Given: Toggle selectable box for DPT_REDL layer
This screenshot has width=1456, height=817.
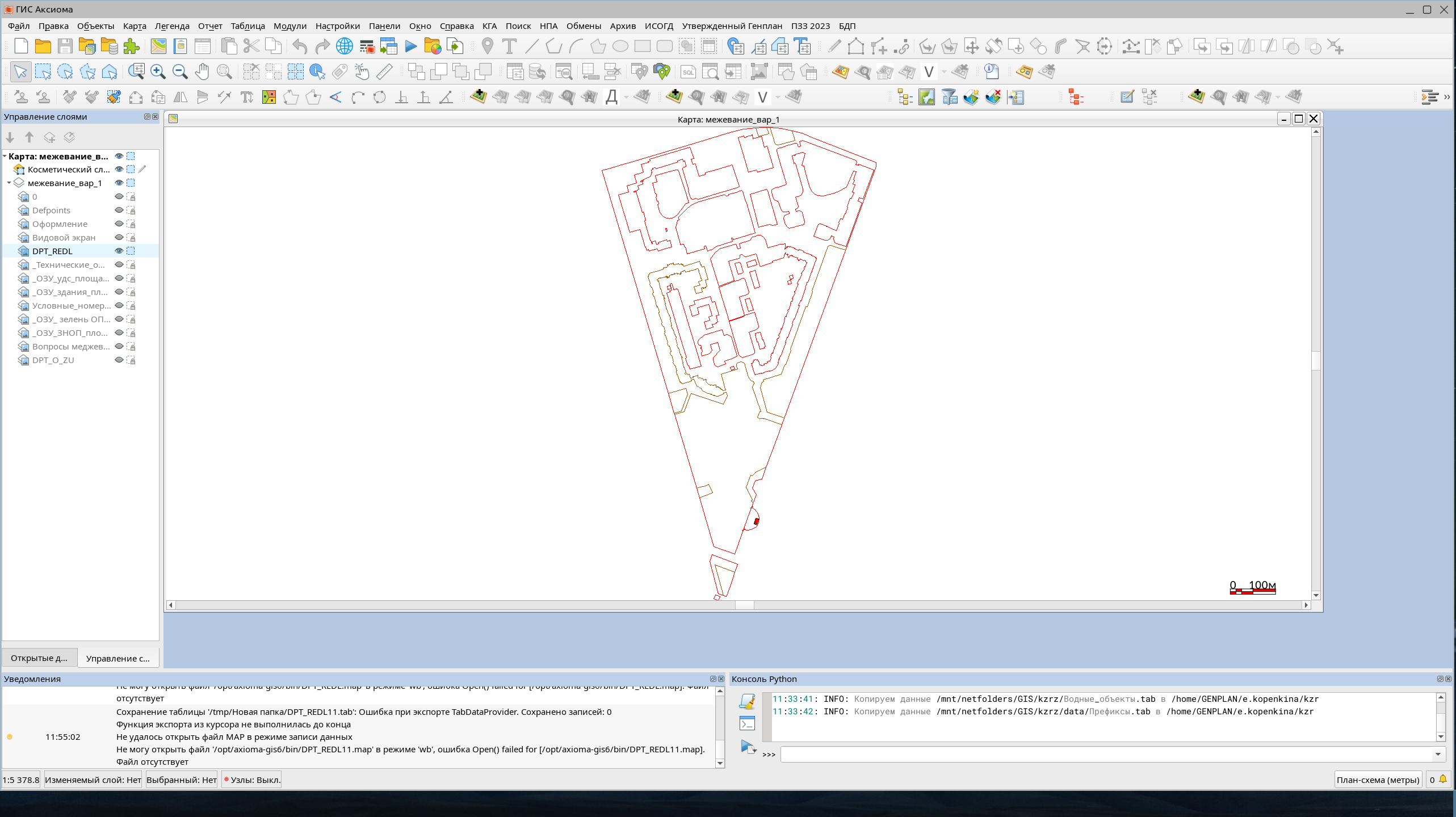Looking at the screenshot, I should [131, 251].
